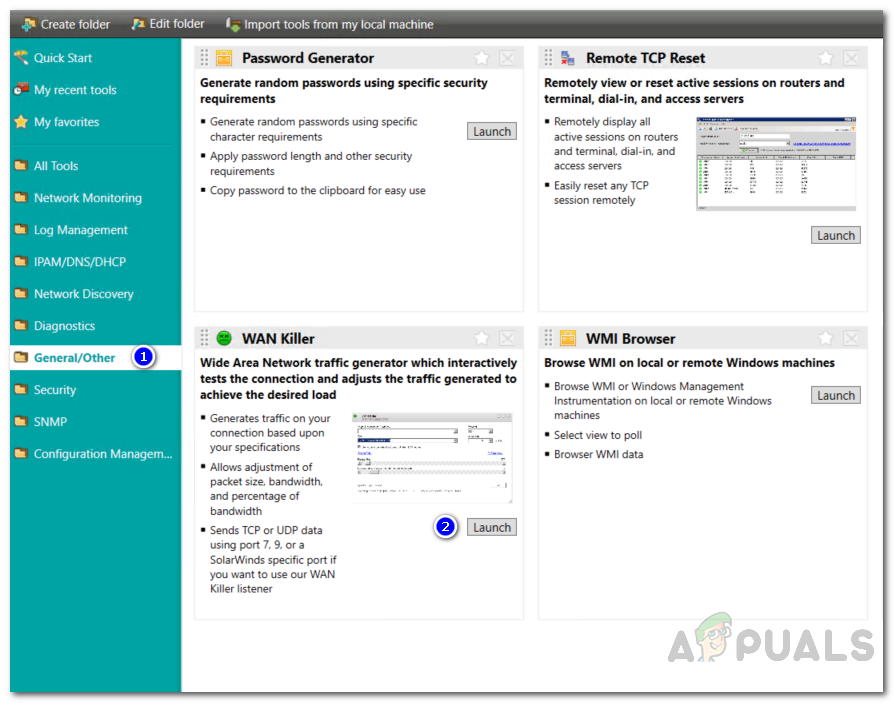Open the Network Monitoring category

tap(88, 197)
